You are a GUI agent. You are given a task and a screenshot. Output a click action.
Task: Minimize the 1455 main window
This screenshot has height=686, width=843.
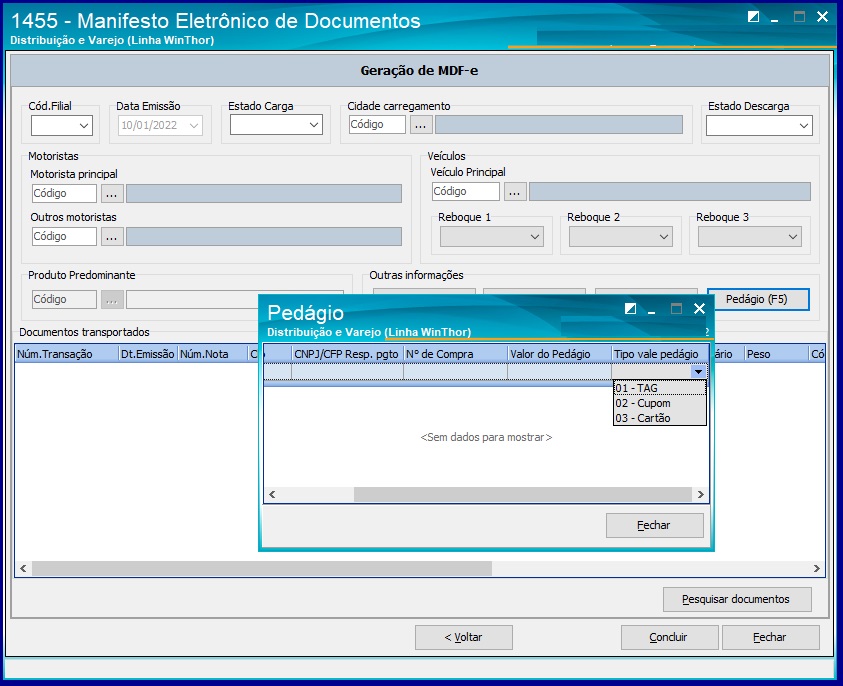[775, 19]
